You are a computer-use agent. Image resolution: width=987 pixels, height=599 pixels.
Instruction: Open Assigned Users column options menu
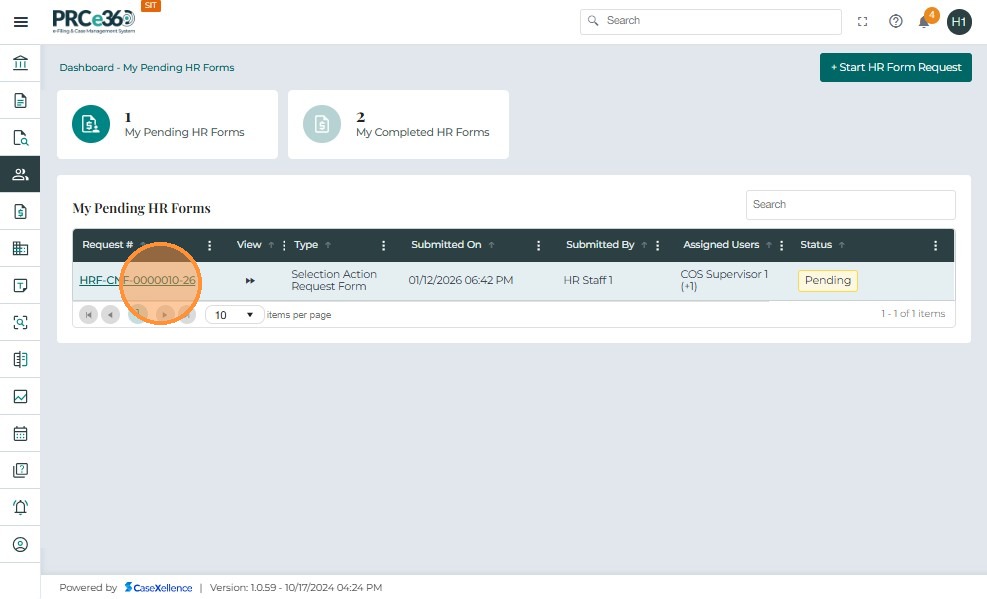coord(781,245)
